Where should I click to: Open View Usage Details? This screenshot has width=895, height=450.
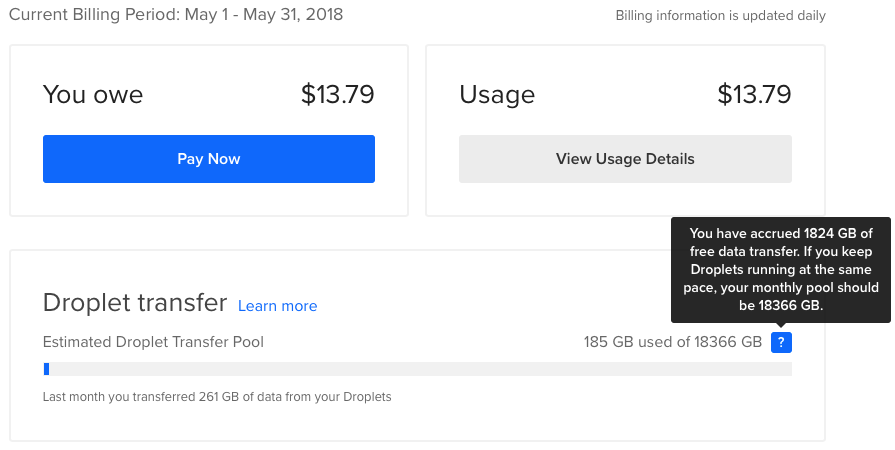(x=625, y=159)
